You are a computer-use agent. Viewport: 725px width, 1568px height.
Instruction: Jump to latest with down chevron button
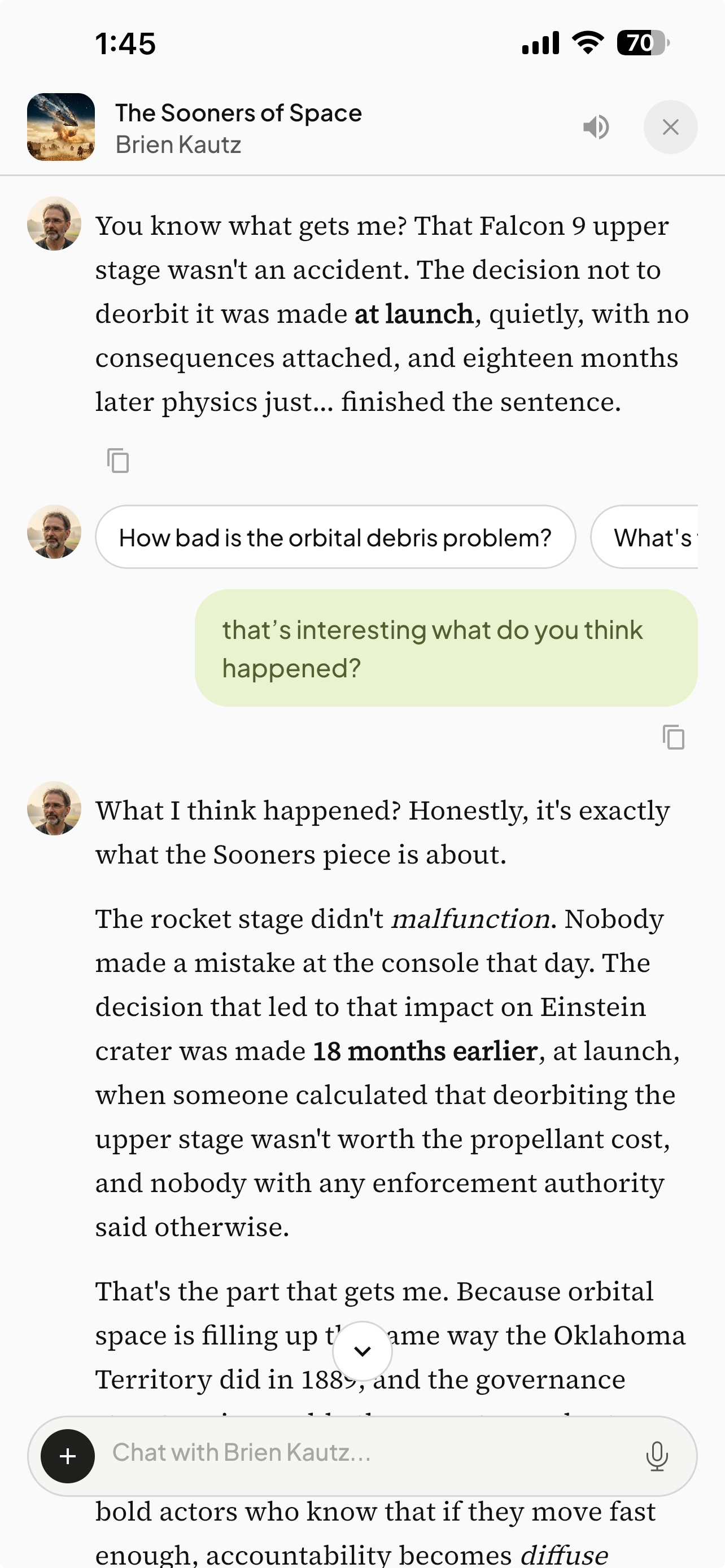[x=362, y=1351]
